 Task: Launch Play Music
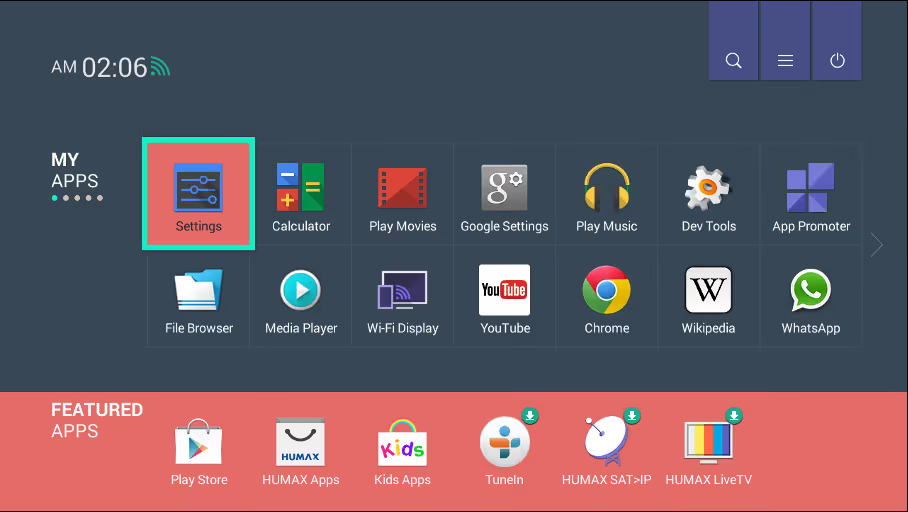[x=606, y=195]
